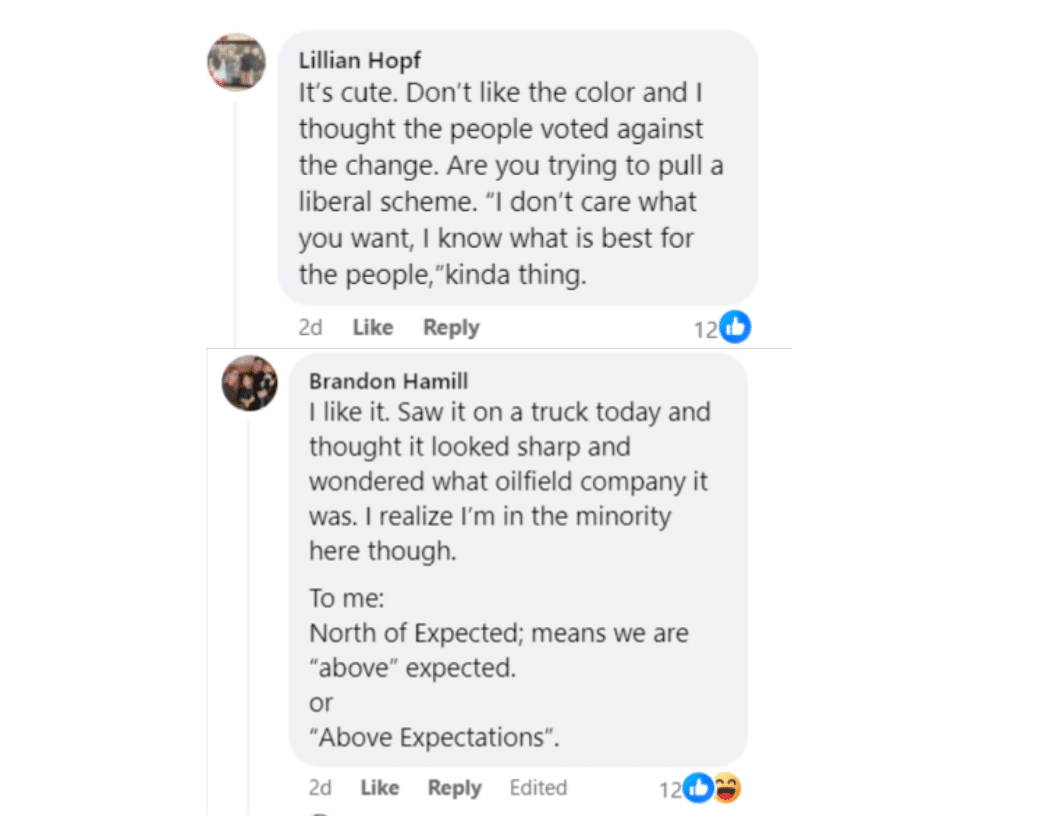Reply to Lillian Hopf's comment

[451, 327]
